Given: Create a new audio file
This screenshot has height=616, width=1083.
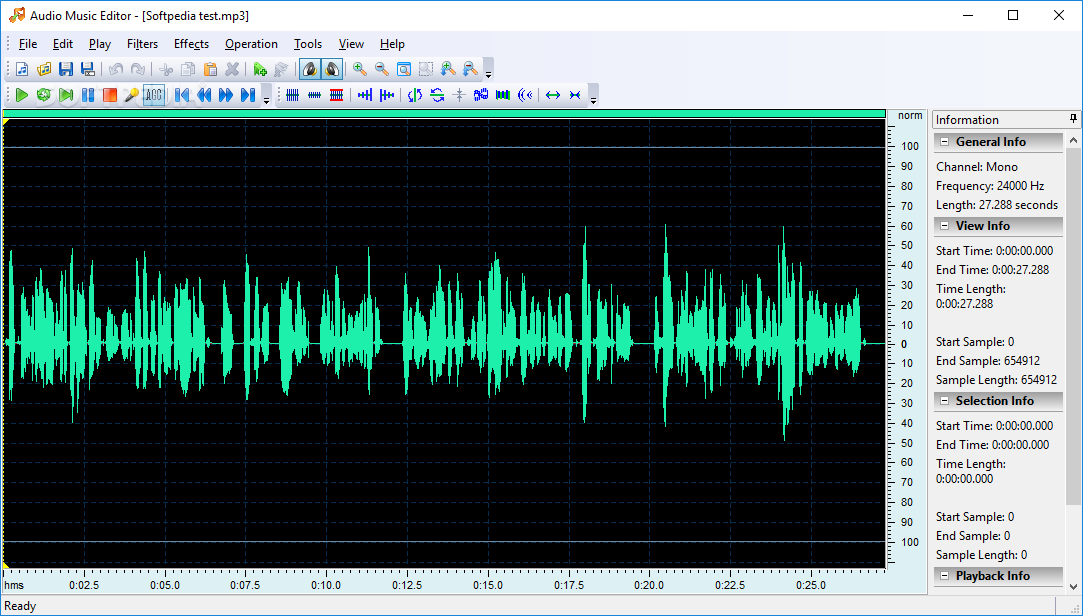Looking at the screenshot, I should (x=22, y=69).
